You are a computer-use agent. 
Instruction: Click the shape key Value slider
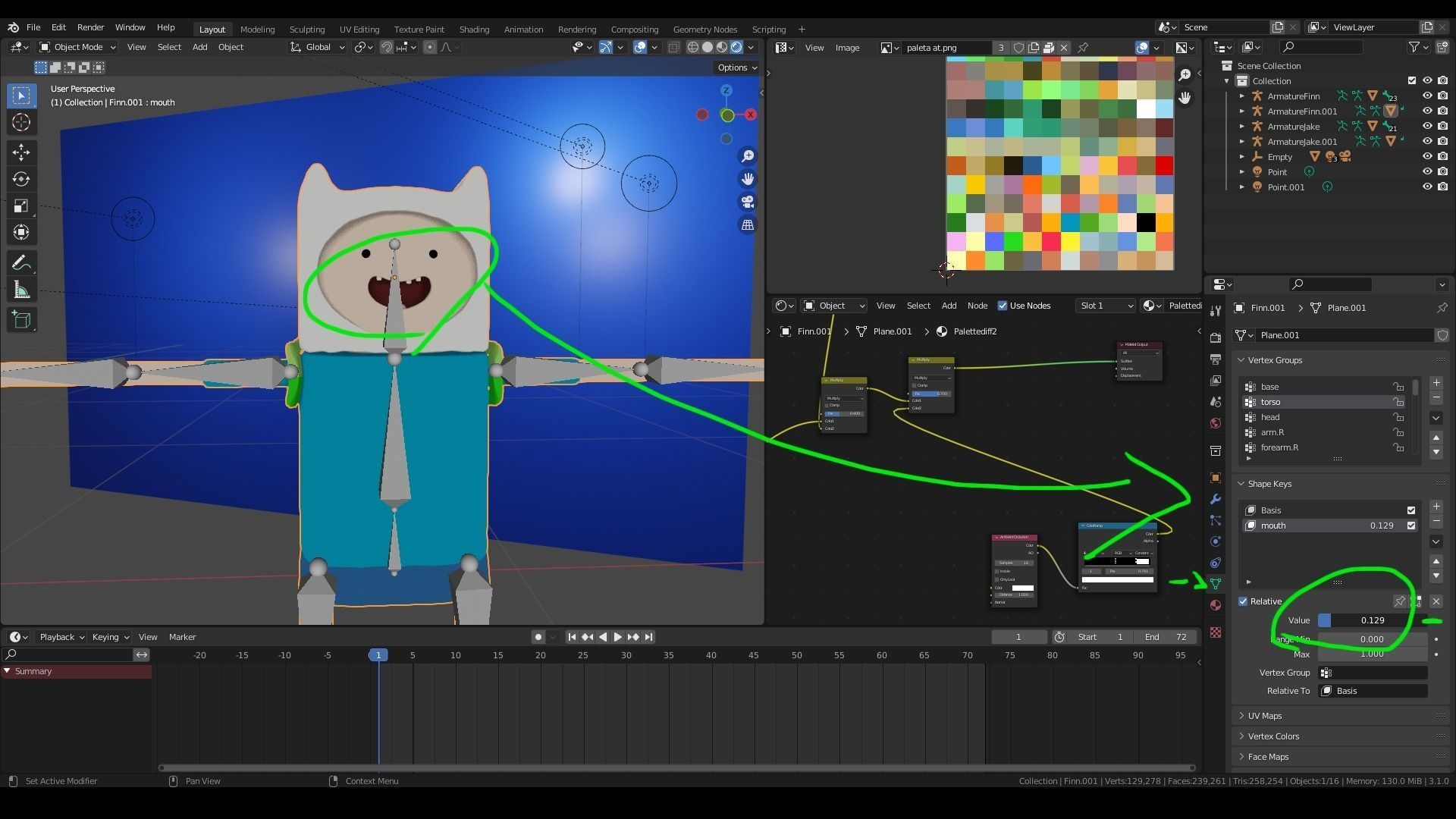pyautogui.click(x=1372, y=620)
